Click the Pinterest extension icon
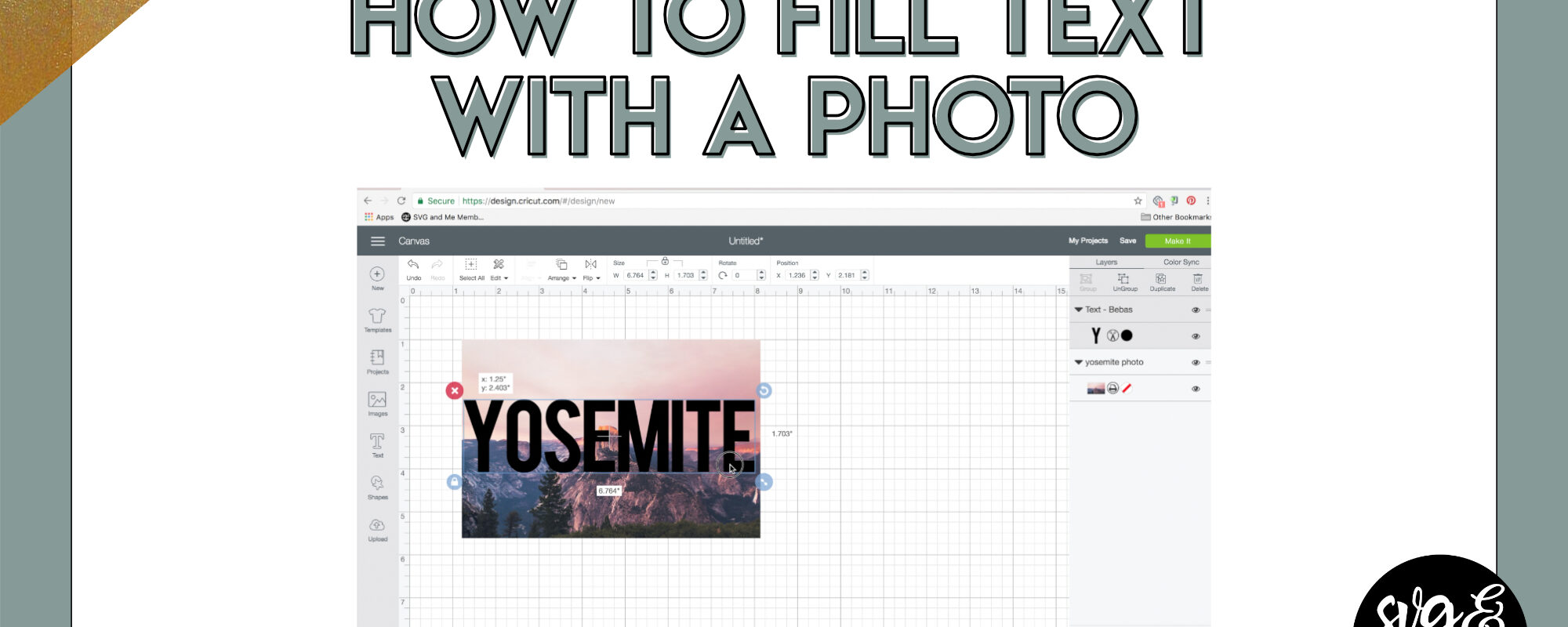This screenshot has height=627, width=1568. coord(1191,201)
